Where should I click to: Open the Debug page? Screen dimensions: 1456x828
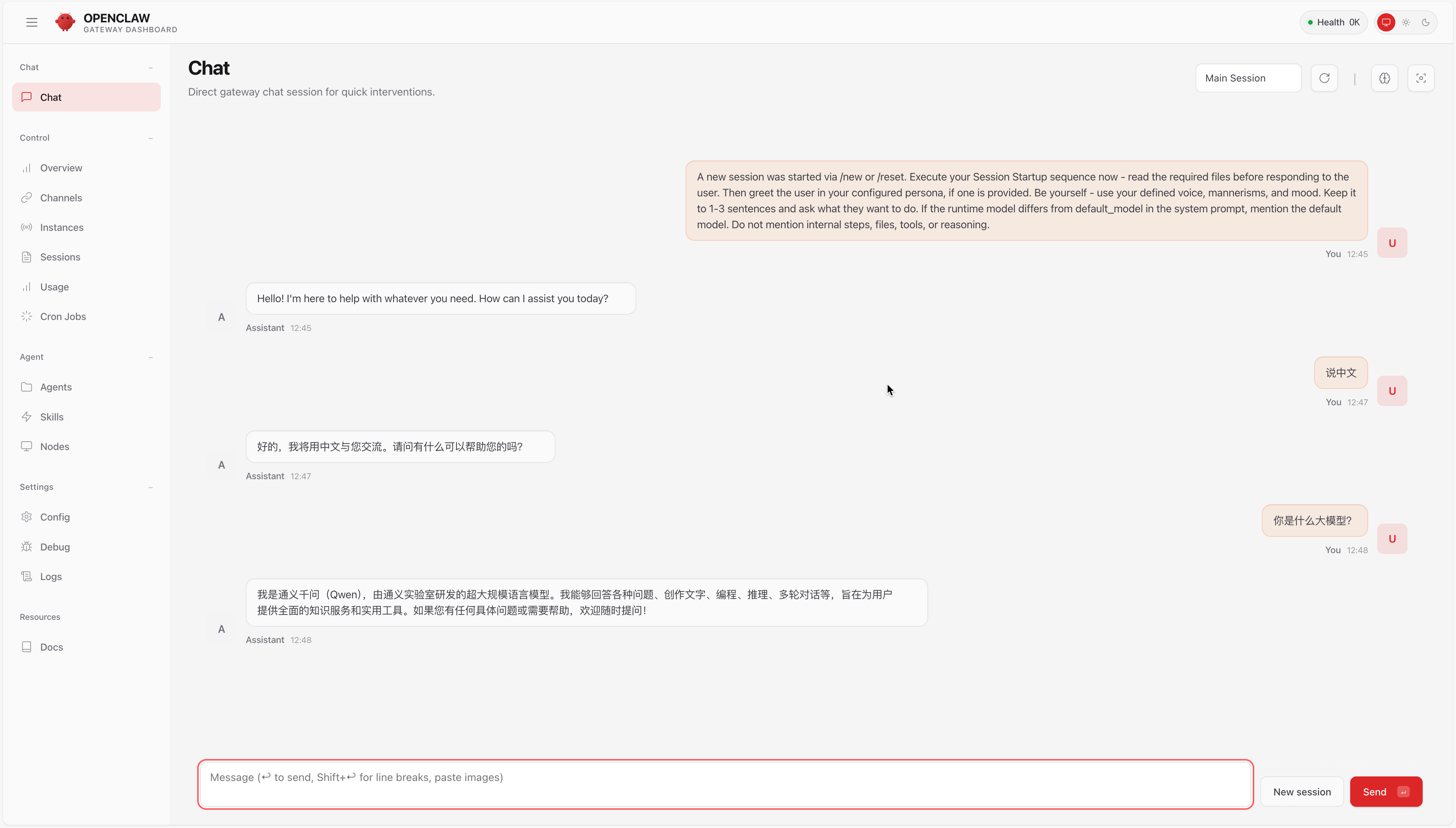point(55,547)
